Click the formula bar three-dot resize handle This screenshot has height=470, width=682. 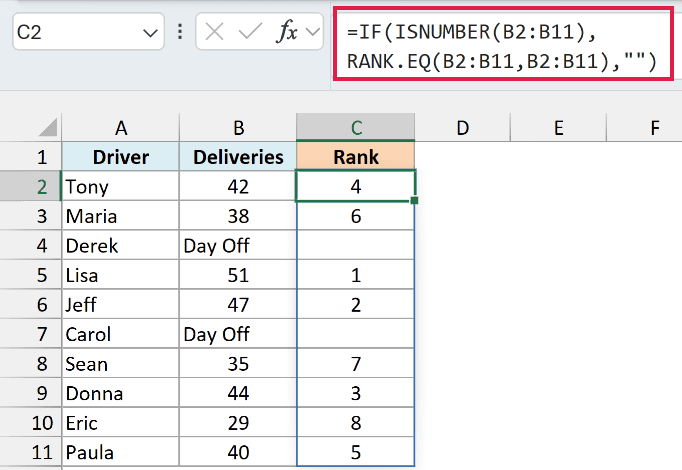pyautogui.click(x=180, y=32)
